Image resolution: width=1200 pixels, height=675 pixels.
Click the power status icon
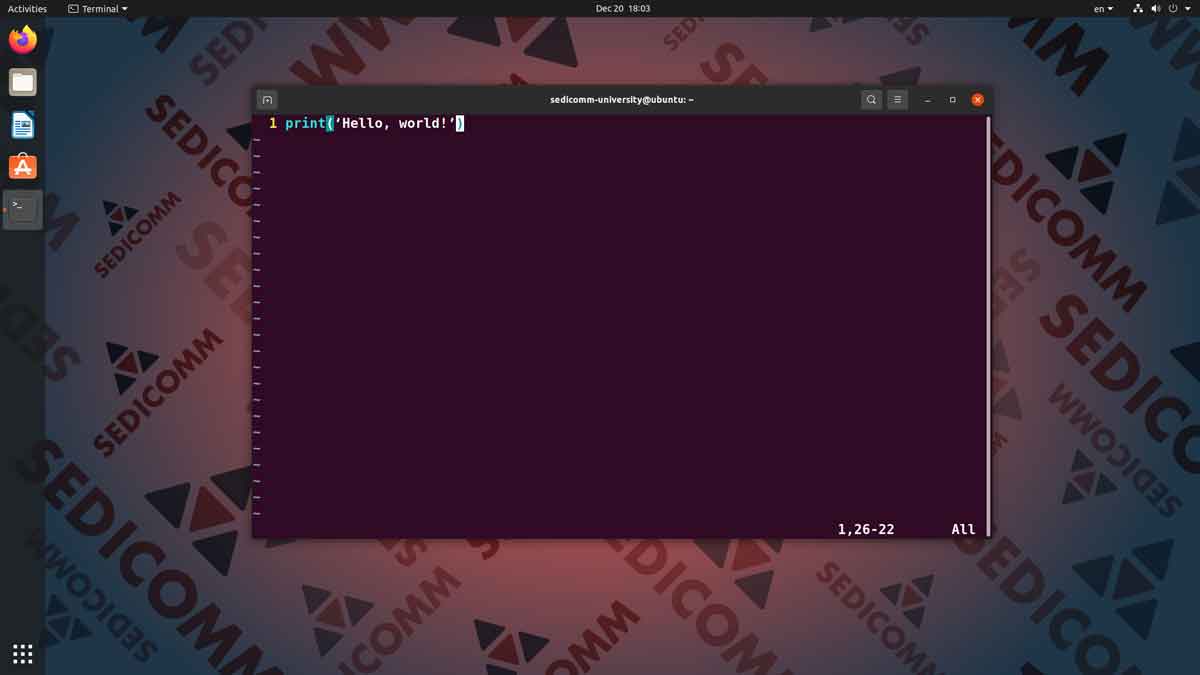(1173, 8)
